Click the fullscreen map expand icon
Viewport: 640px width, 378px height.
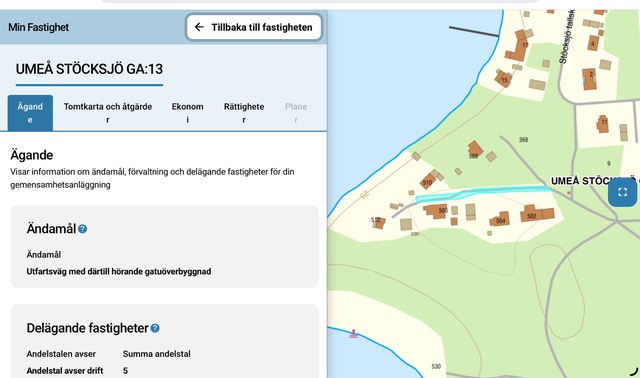622,192
